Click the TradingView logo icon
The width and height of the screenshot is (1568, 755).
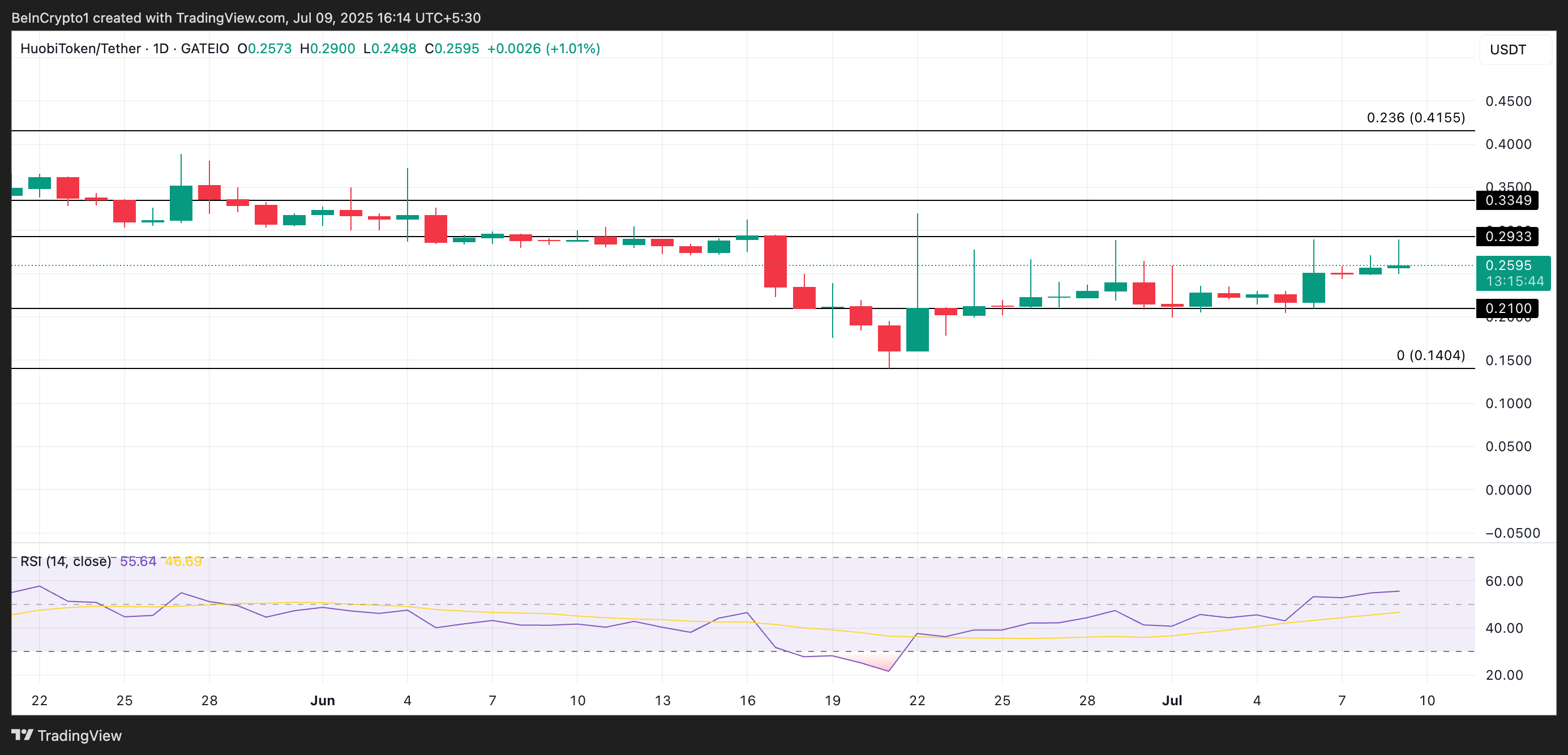tap(22, 735)
